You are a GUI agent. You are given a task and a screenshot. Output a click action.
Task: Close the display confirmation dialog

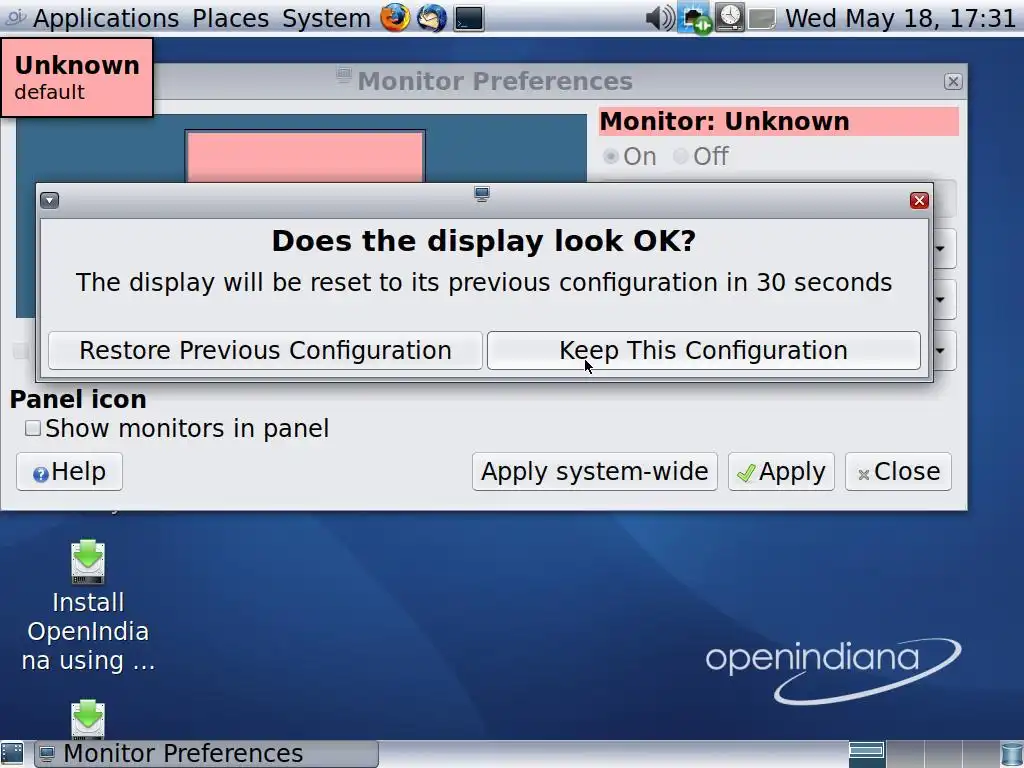point(919,200)
